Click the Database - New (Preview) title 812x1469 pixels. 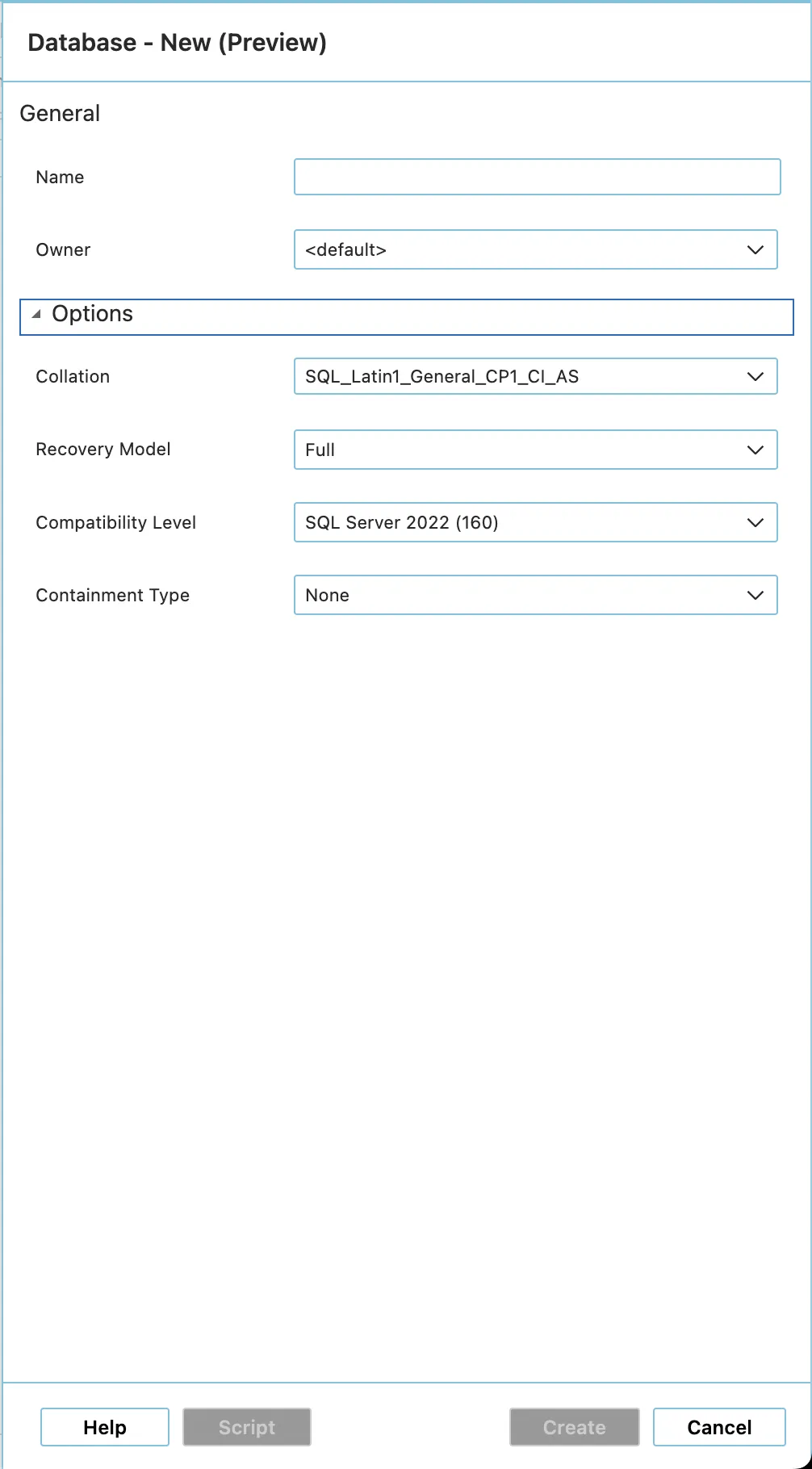click(177, 43)
